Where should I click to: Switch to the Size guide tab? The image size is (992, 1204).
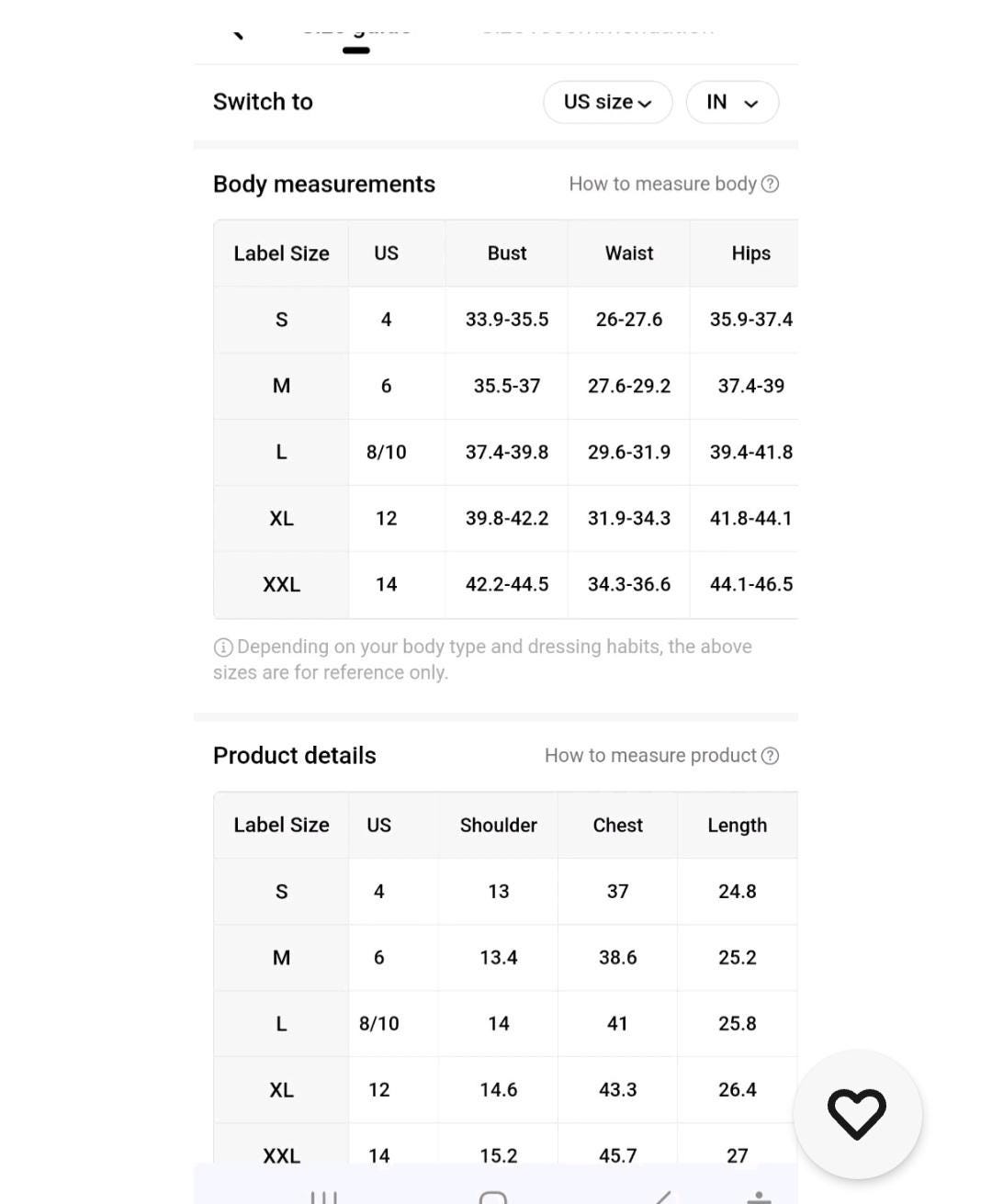pos(356,30)
